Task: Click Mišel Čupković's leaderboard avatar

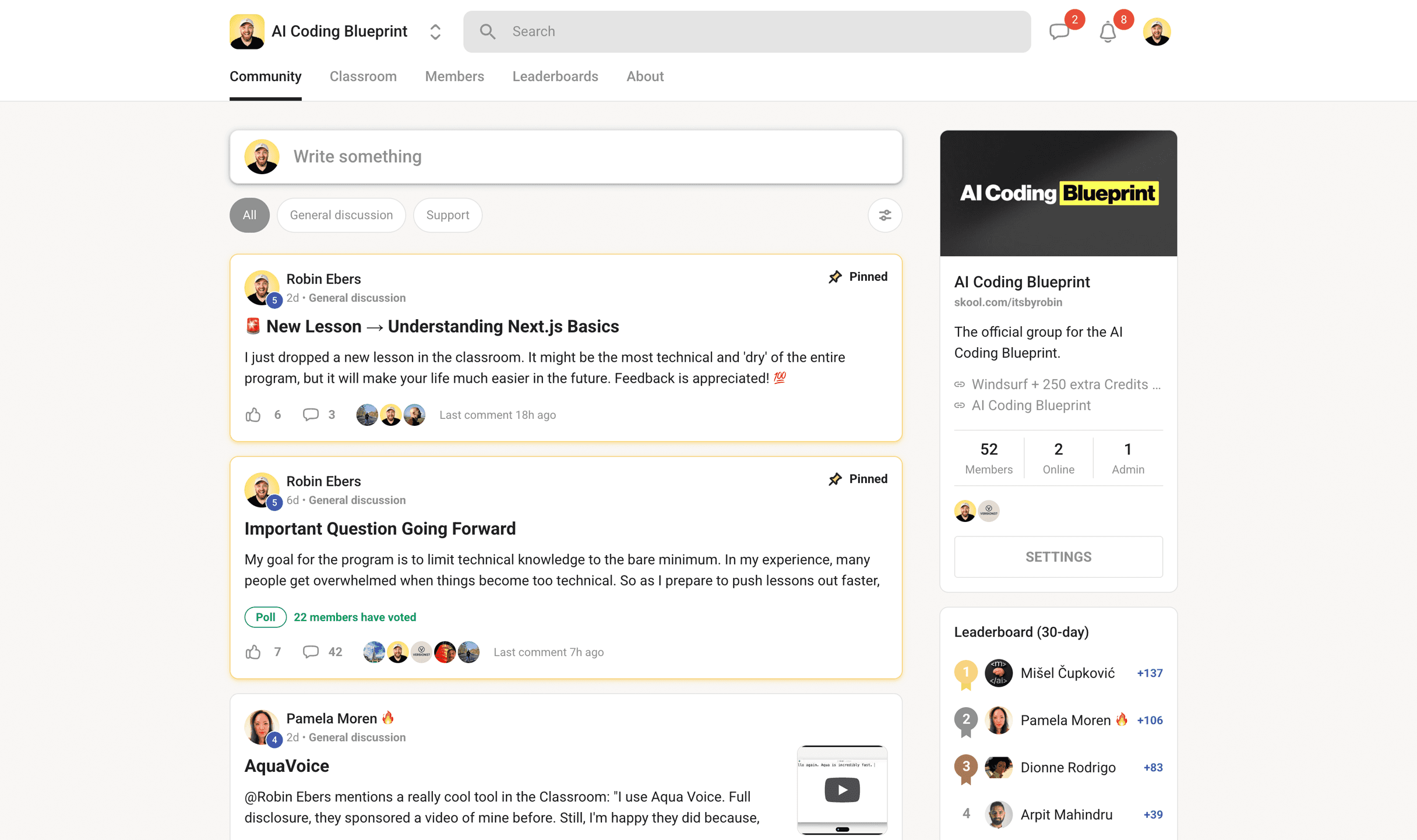Action: 998,673
